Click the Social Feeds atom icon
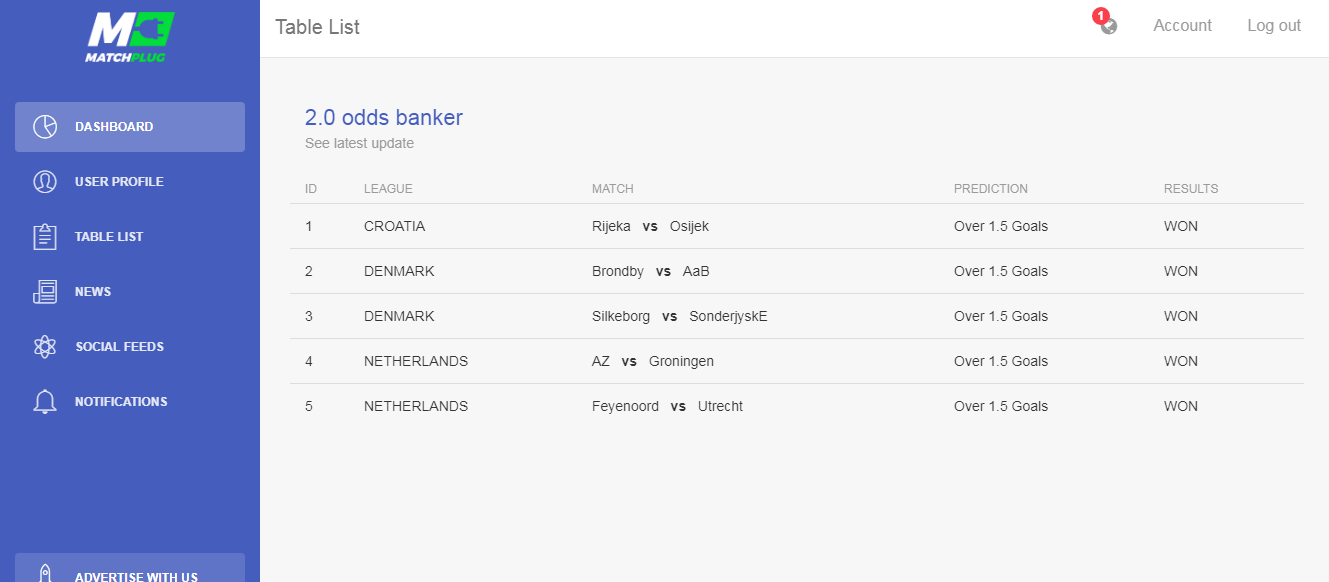The height and width of the screenshot is (582, 1329). click(x=45, y=347)
